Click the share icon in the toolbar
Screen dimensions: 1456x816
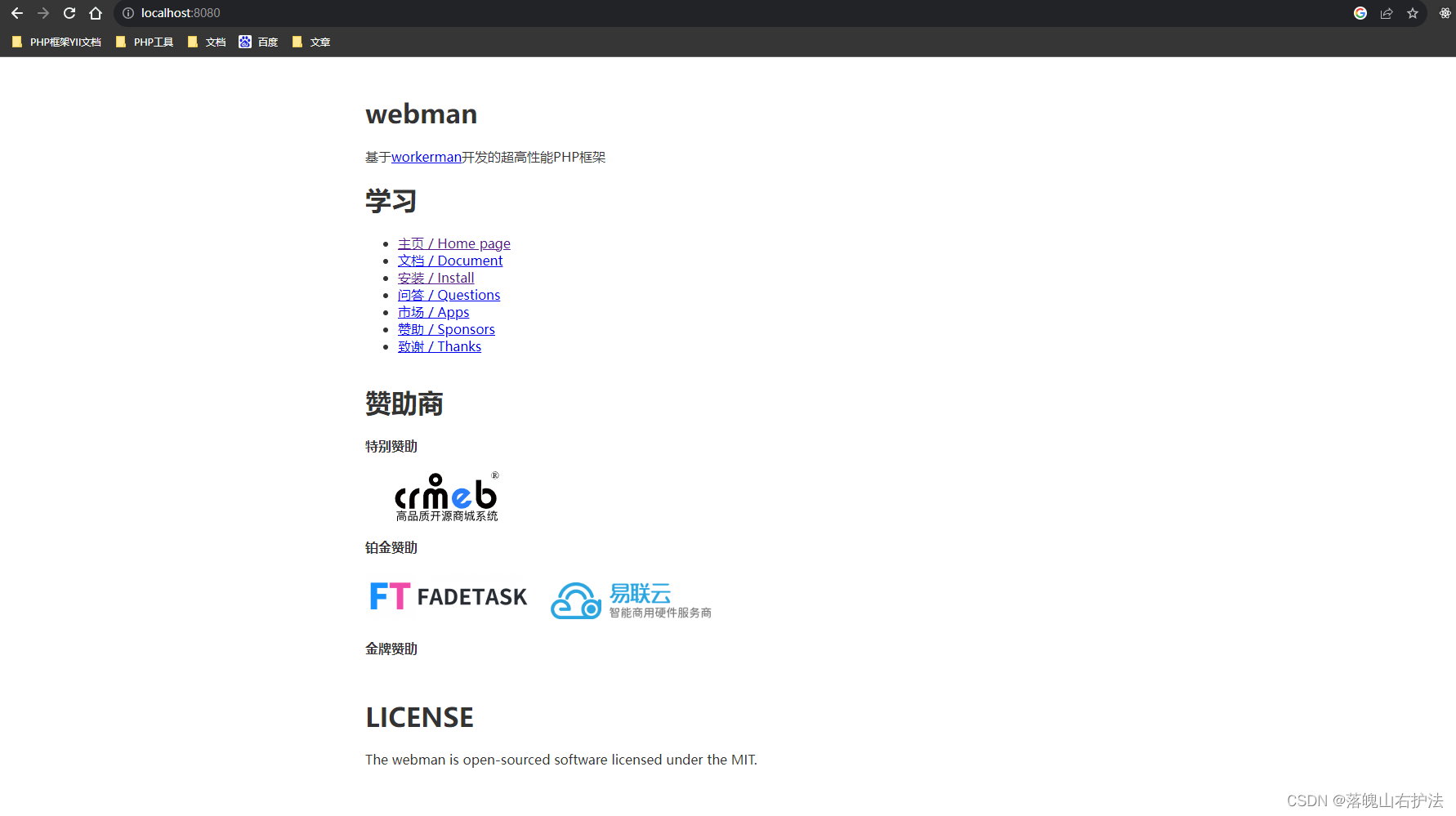point(1387,13)
